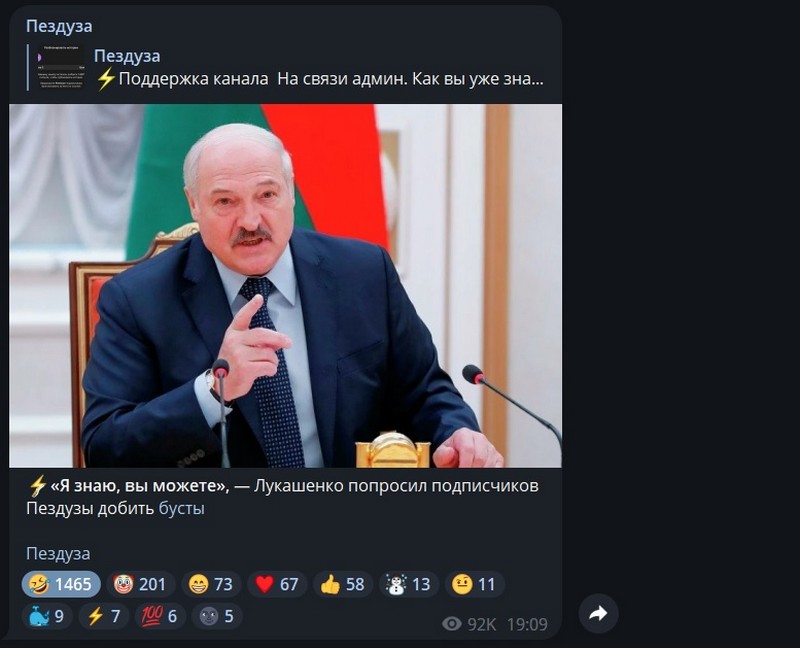Tap the whale reaction showing 9
The height and width of the screenshot is (648, 800).
[47, 616]
